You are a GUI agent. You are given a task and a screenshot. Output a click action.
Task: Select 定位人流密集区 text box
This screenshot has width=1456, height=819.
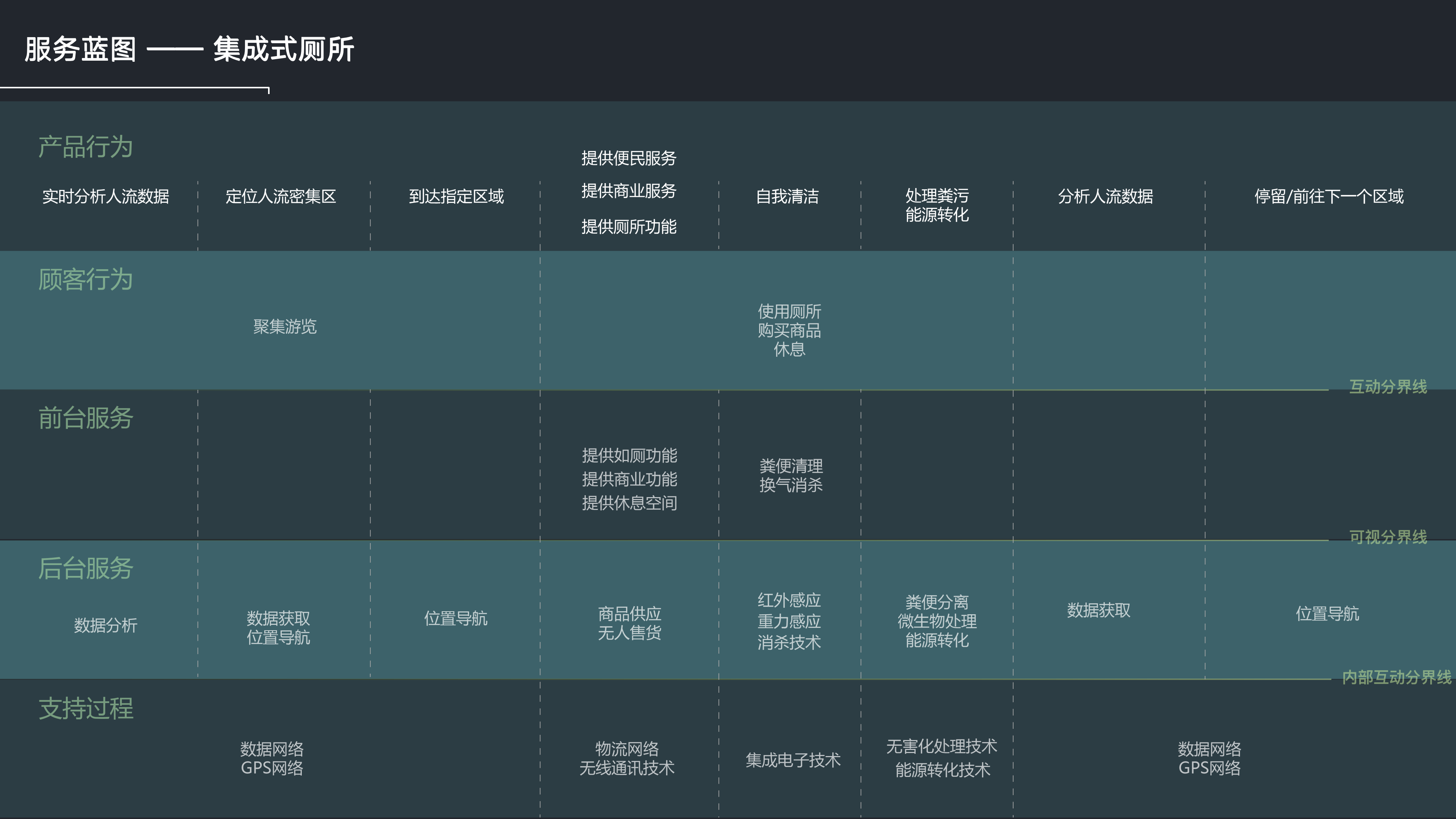281,197
